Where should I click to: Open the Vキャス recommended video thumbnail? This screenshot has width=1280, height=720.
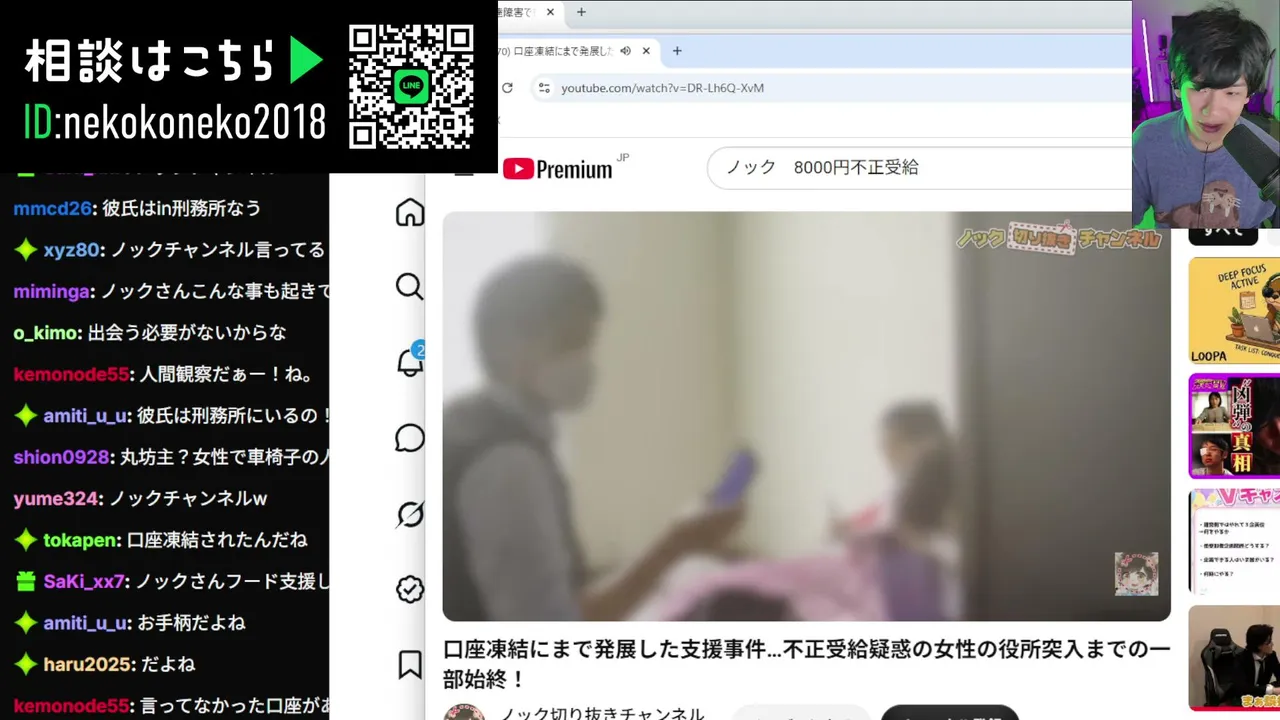tap(1234, 542)
